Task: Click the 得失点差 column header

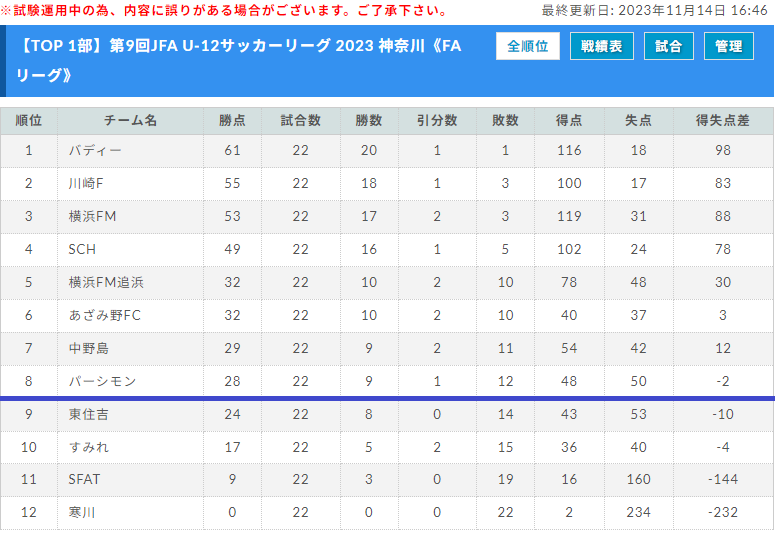Action: tap(723, 121)
